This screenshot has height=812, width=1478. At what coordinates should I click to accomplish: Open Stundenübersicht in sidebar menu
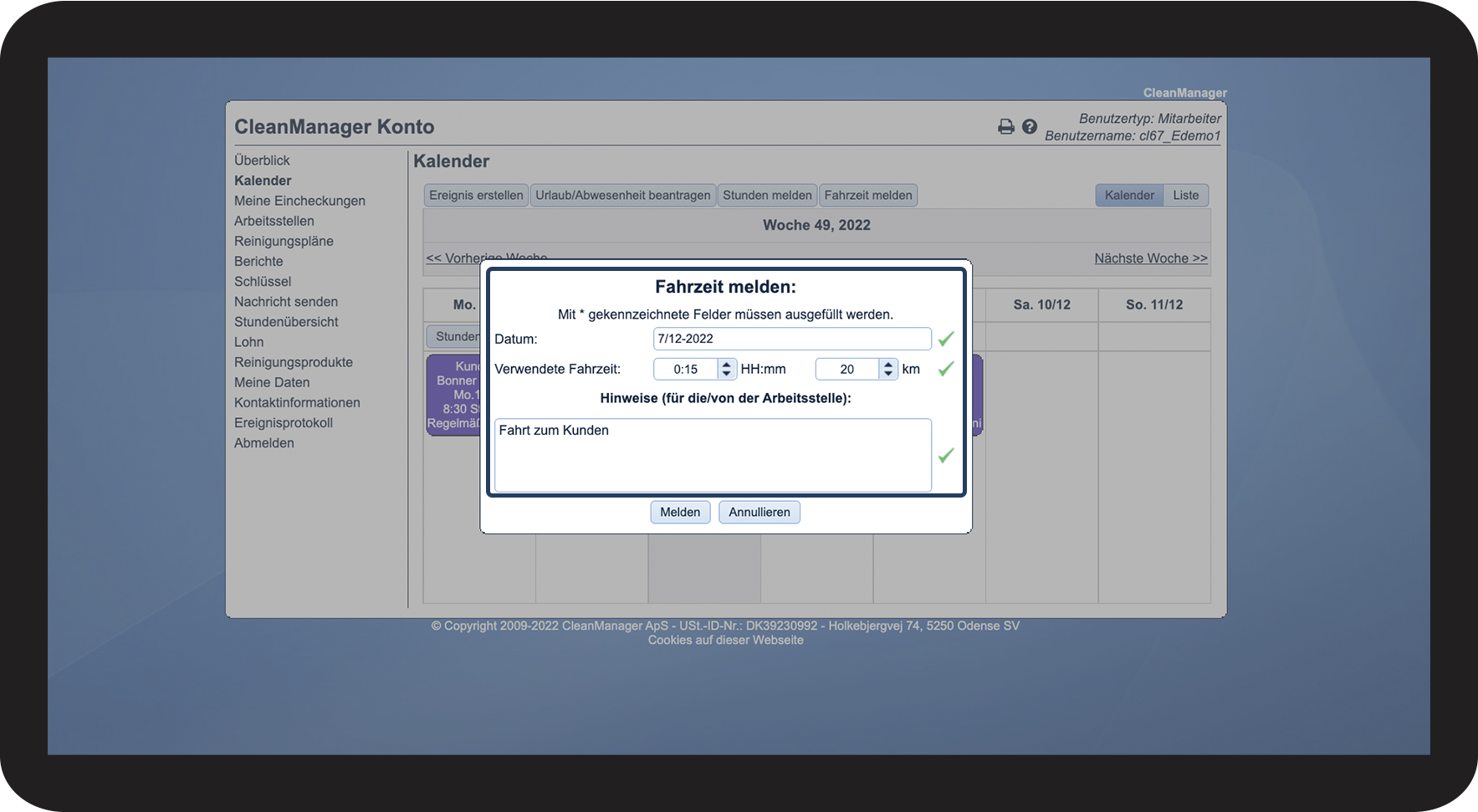click(286, 322)
